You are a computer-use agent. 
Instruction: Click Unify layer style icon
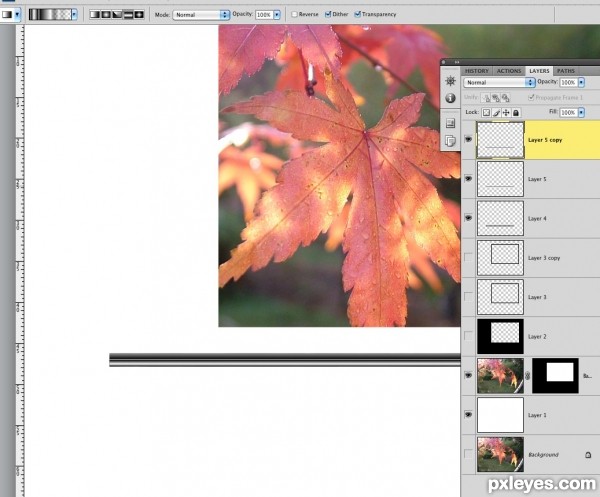[505, 98]
